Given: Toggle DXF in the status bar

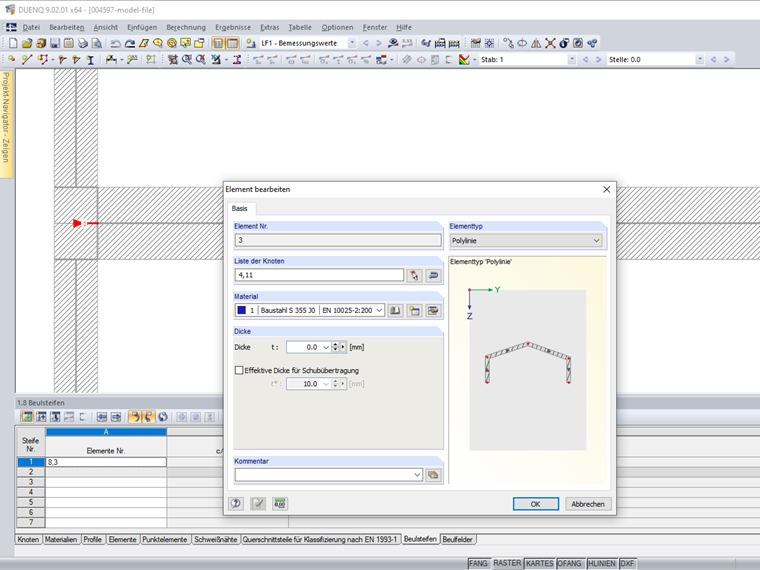Looking at the screenshot, I should coord(627,563).
